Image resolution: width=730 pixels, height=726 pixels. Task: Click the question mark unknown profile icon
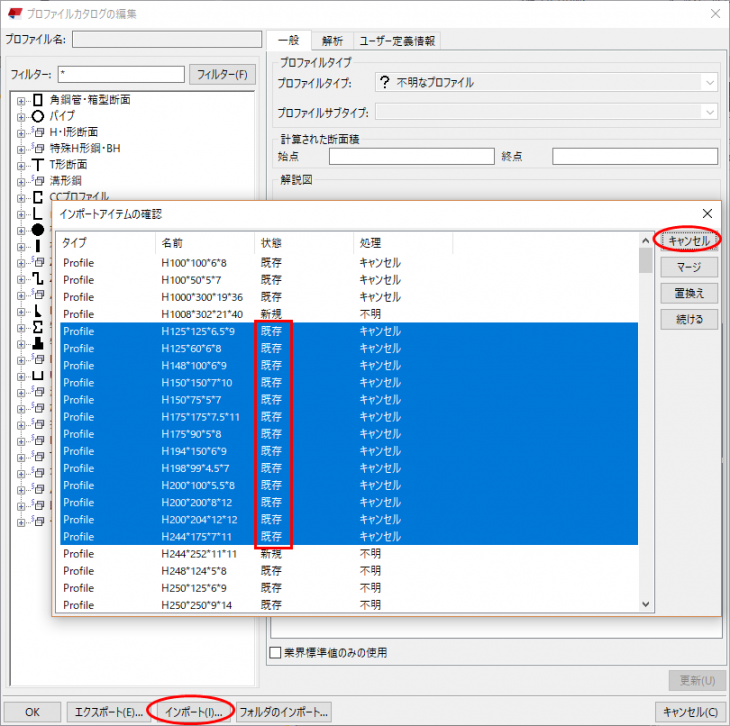384,82
